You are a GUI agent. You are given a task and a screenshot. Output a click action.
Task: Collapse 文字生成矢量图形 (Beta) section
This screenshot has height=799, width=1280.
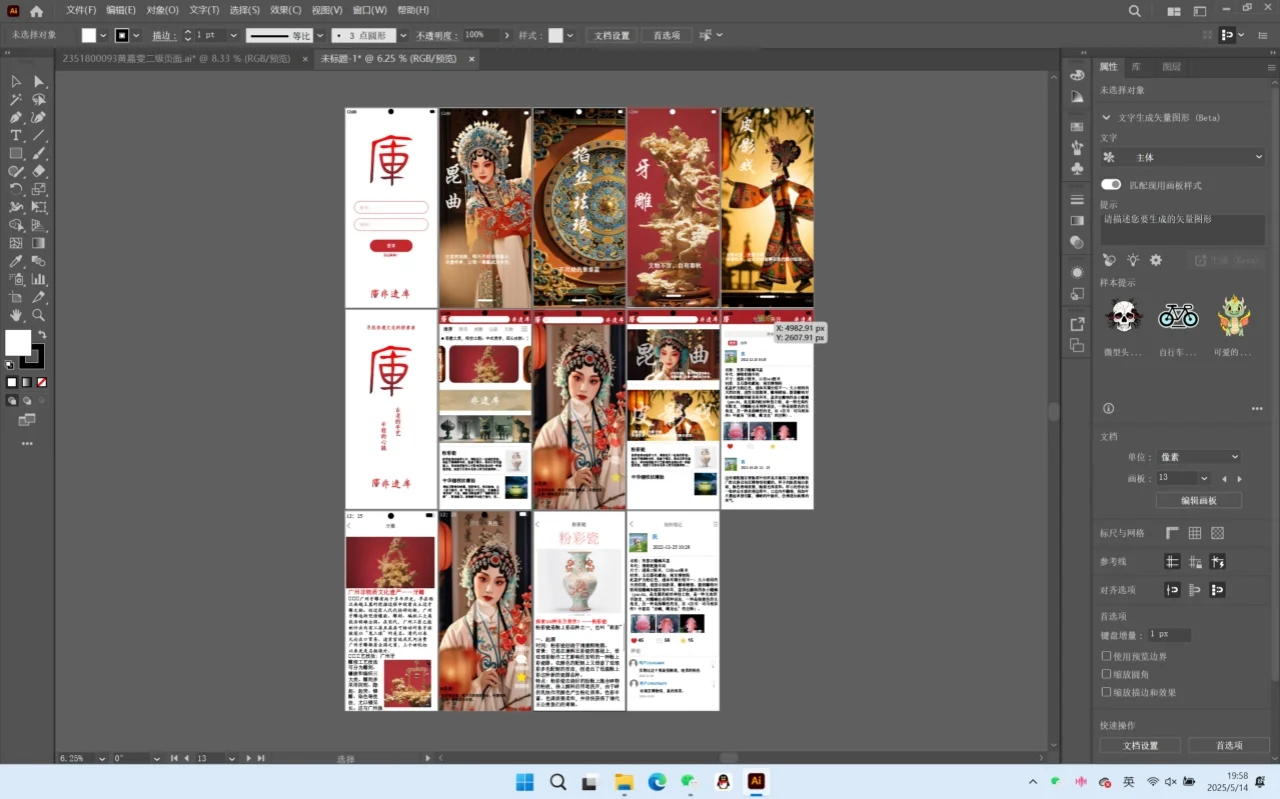click(x=1106, y=117)
